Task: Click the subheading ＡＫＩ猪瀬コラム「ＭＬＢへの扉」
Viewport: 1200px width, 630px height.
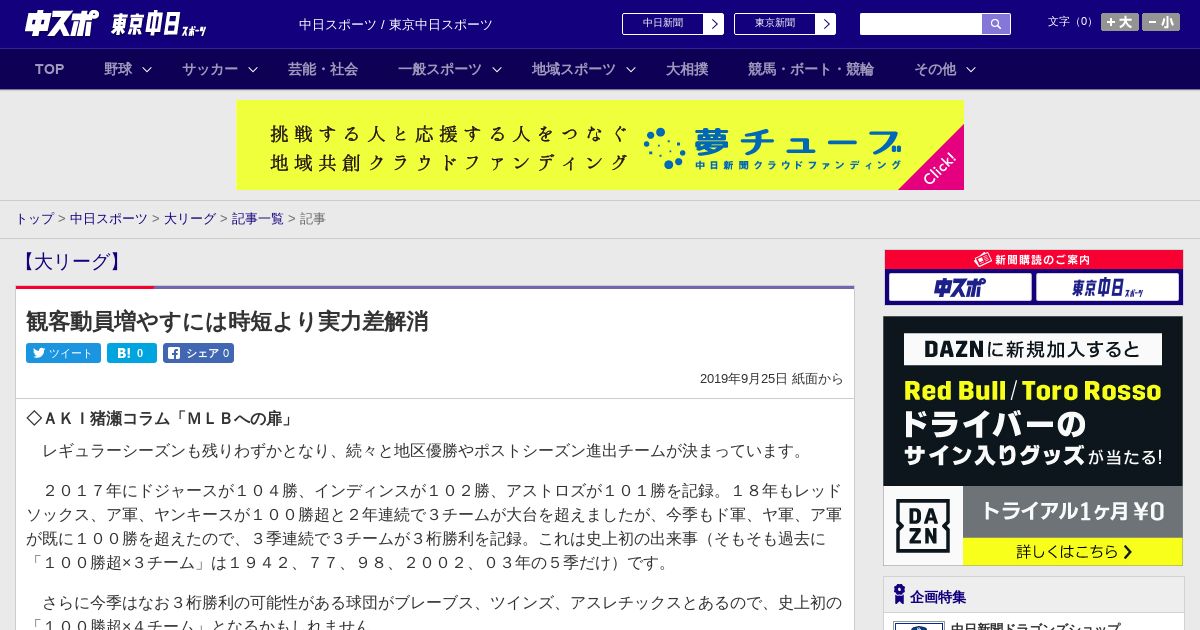Action: (161, 418)
